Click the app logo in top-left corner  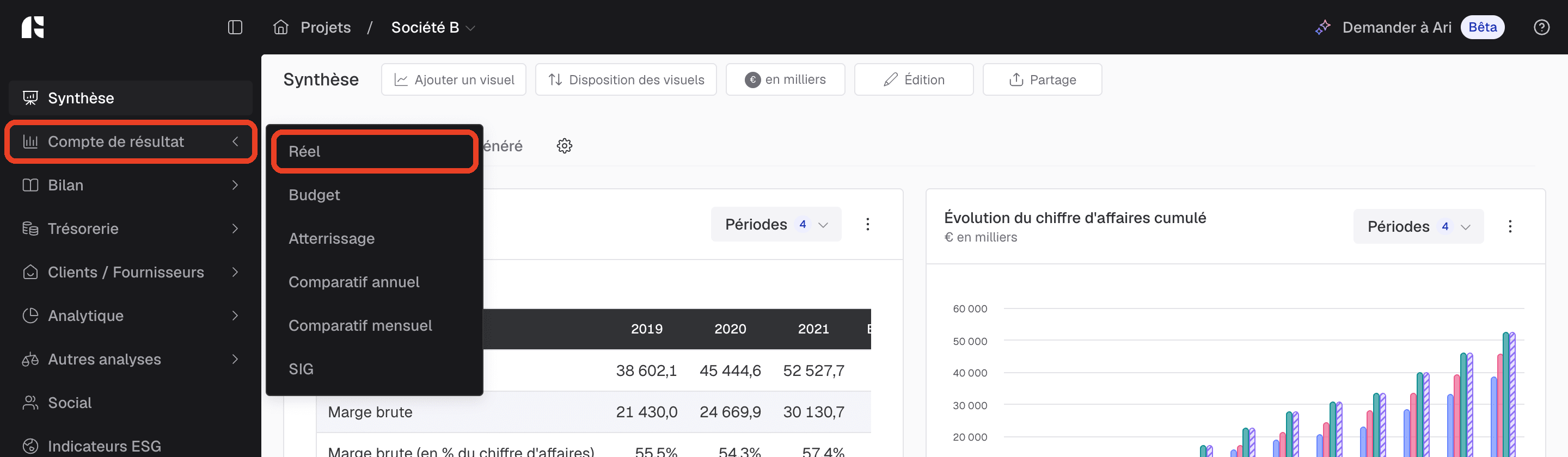click(33, 27)
